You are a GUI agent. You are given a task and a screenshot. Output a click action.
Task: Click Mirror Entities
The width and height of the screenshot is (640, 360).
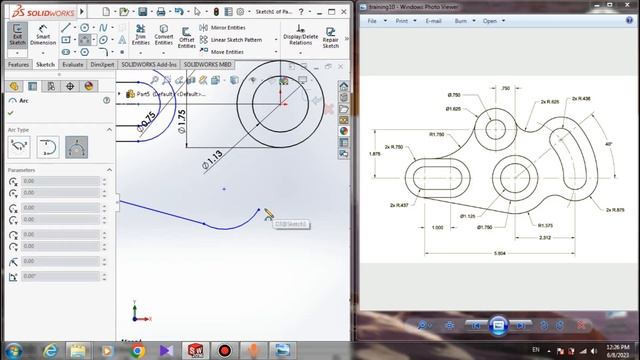click(x=222, y=28)
